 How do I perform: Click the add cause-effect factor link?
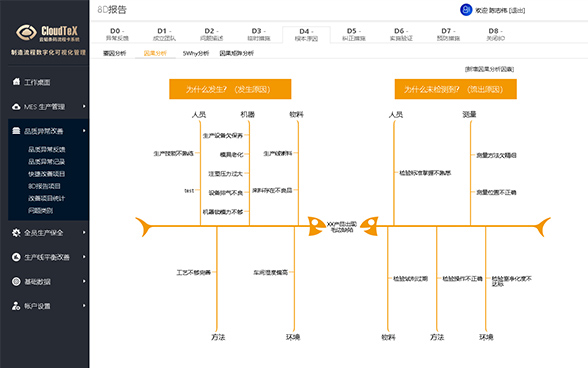(x=489, y=69)
